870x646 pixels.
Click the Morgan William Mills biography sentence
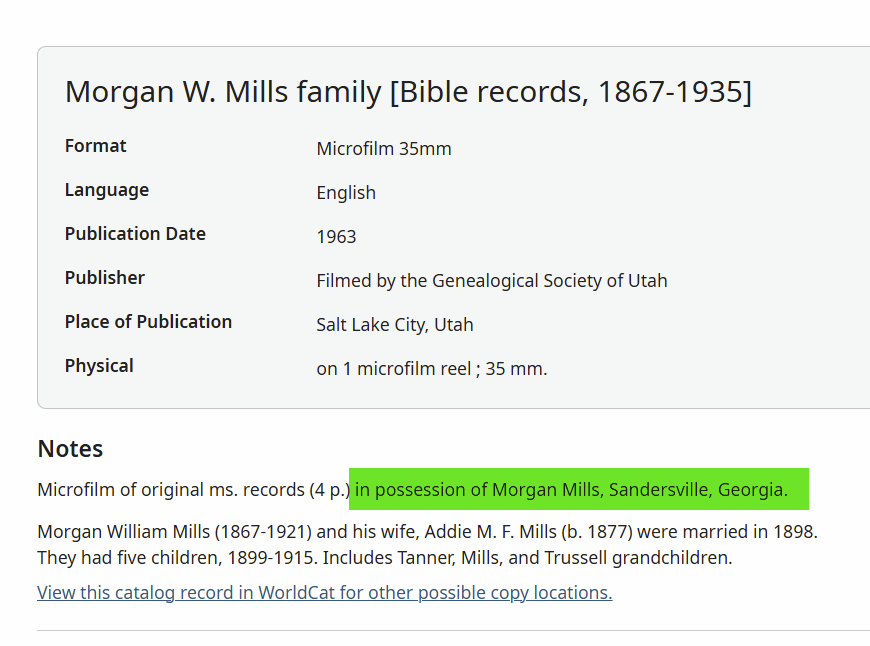coord(427,532)
